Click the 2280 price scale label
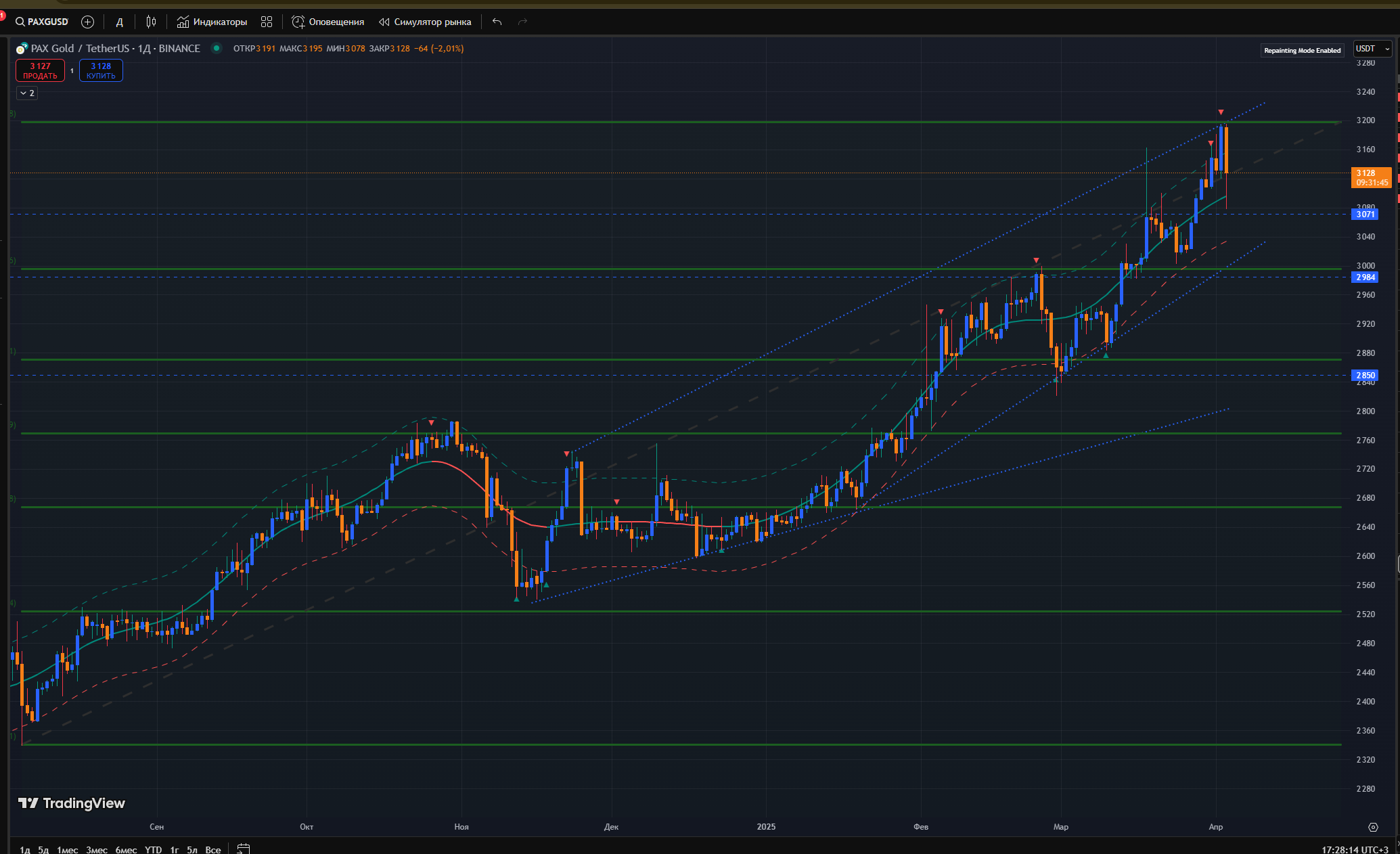Image resolution: width=1400 pixels, height=854 pixels. click(x=1365, y=789)
